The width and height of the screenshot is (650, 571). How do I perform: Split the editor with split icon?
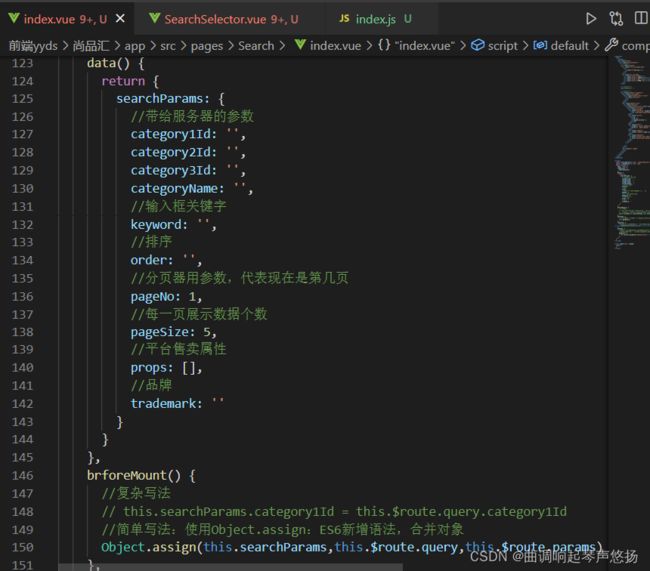point(641,18)
